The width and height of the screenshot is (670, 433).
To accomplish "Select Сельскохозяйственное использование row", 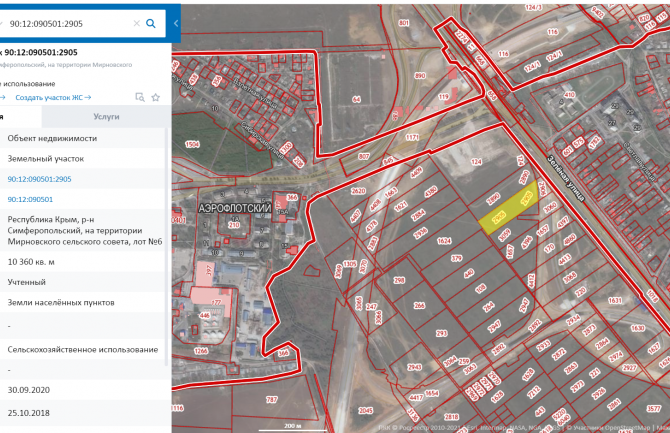I will (x=82, y=350).
